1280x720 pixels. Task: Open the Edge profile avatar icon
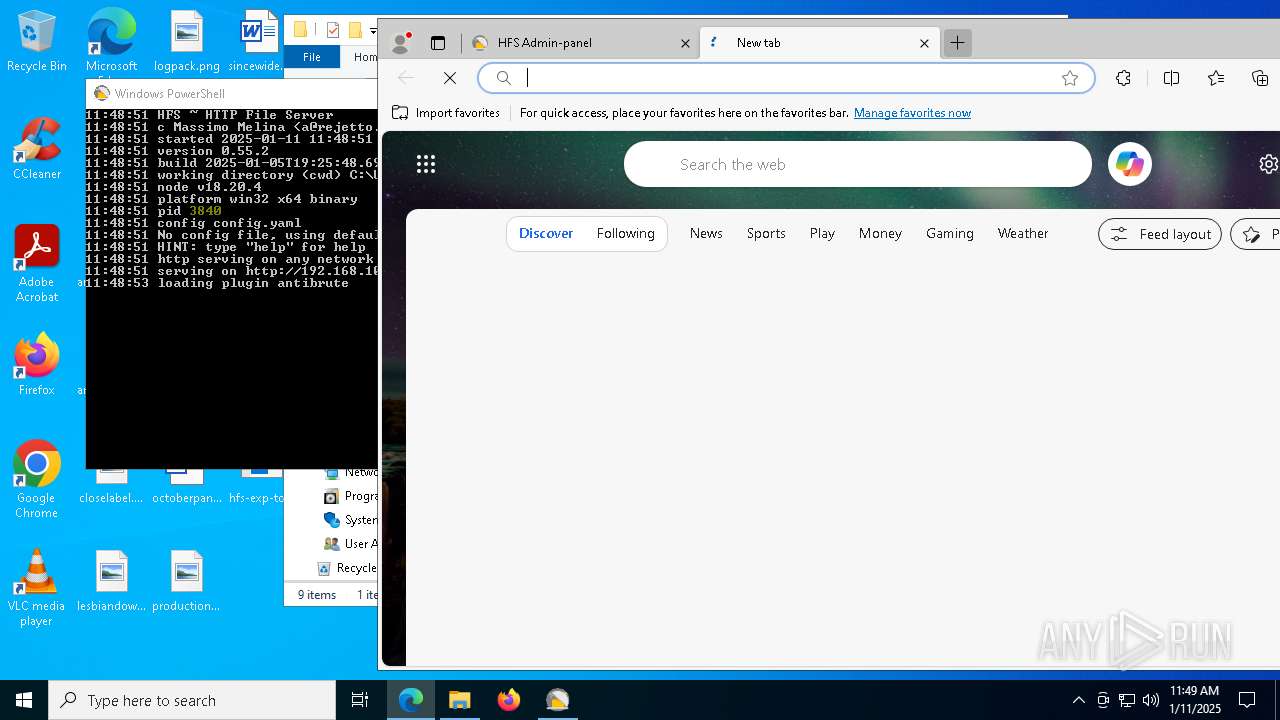(x=401, y=42)
